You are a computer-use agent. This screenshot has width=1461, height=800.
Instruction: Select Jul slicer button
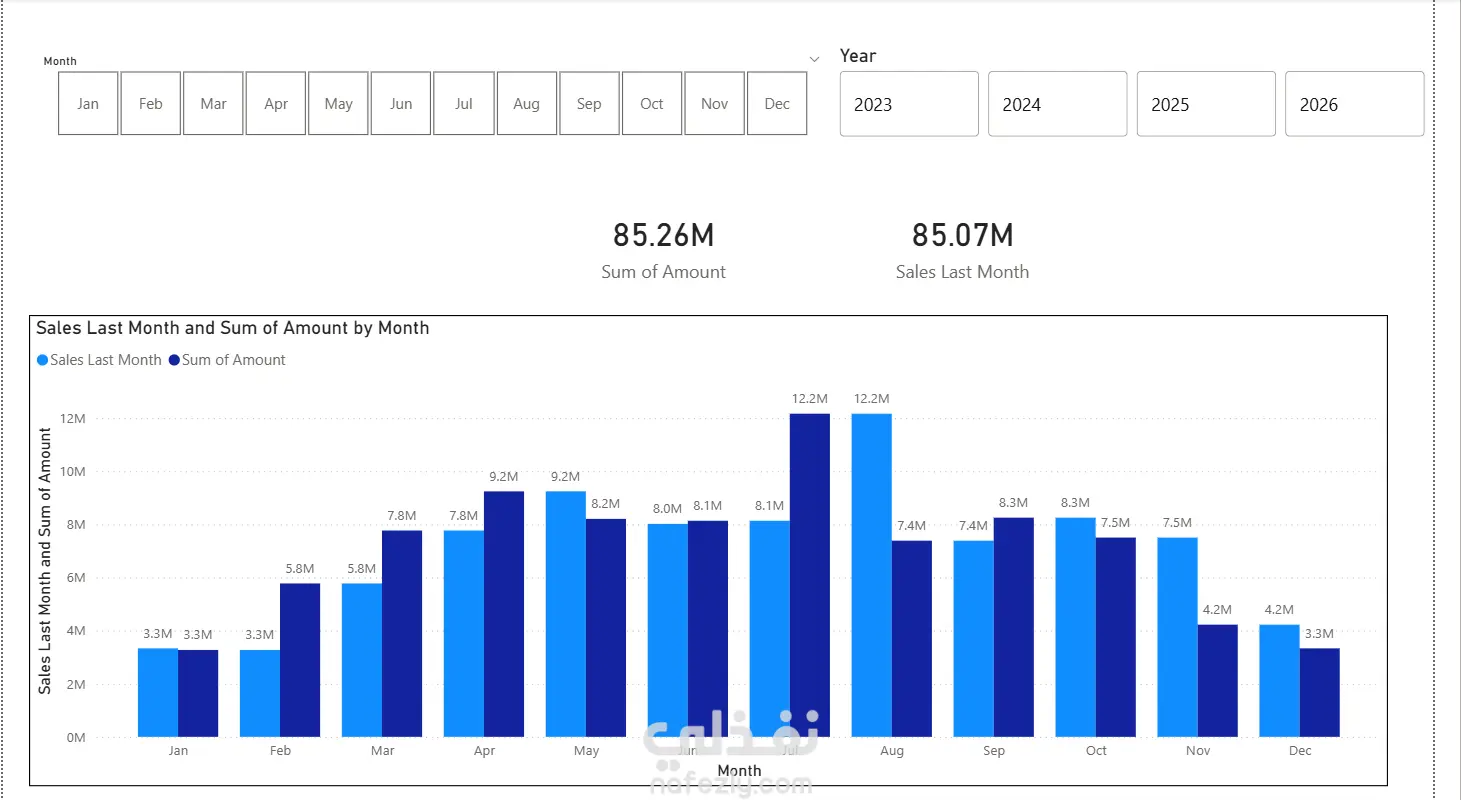click(x=464, y=103)
